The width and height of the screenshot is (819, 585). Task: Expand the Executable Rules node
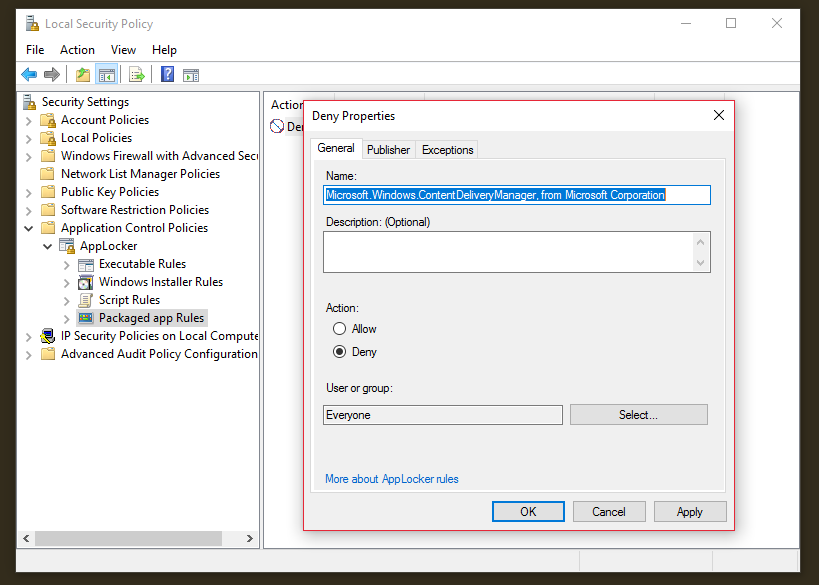click(x=66, y=265)
